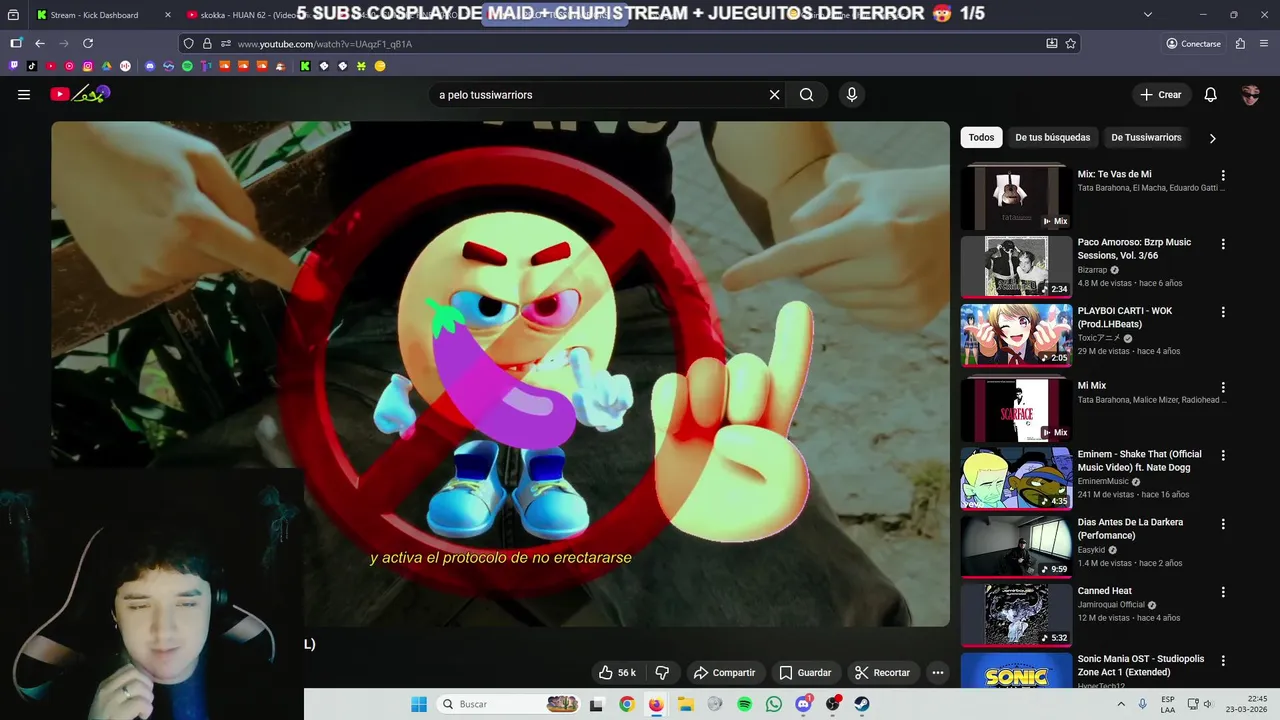The image size is (1280, 720).
Task: Start voice search with the microphone
Action: tap(852, 95)
